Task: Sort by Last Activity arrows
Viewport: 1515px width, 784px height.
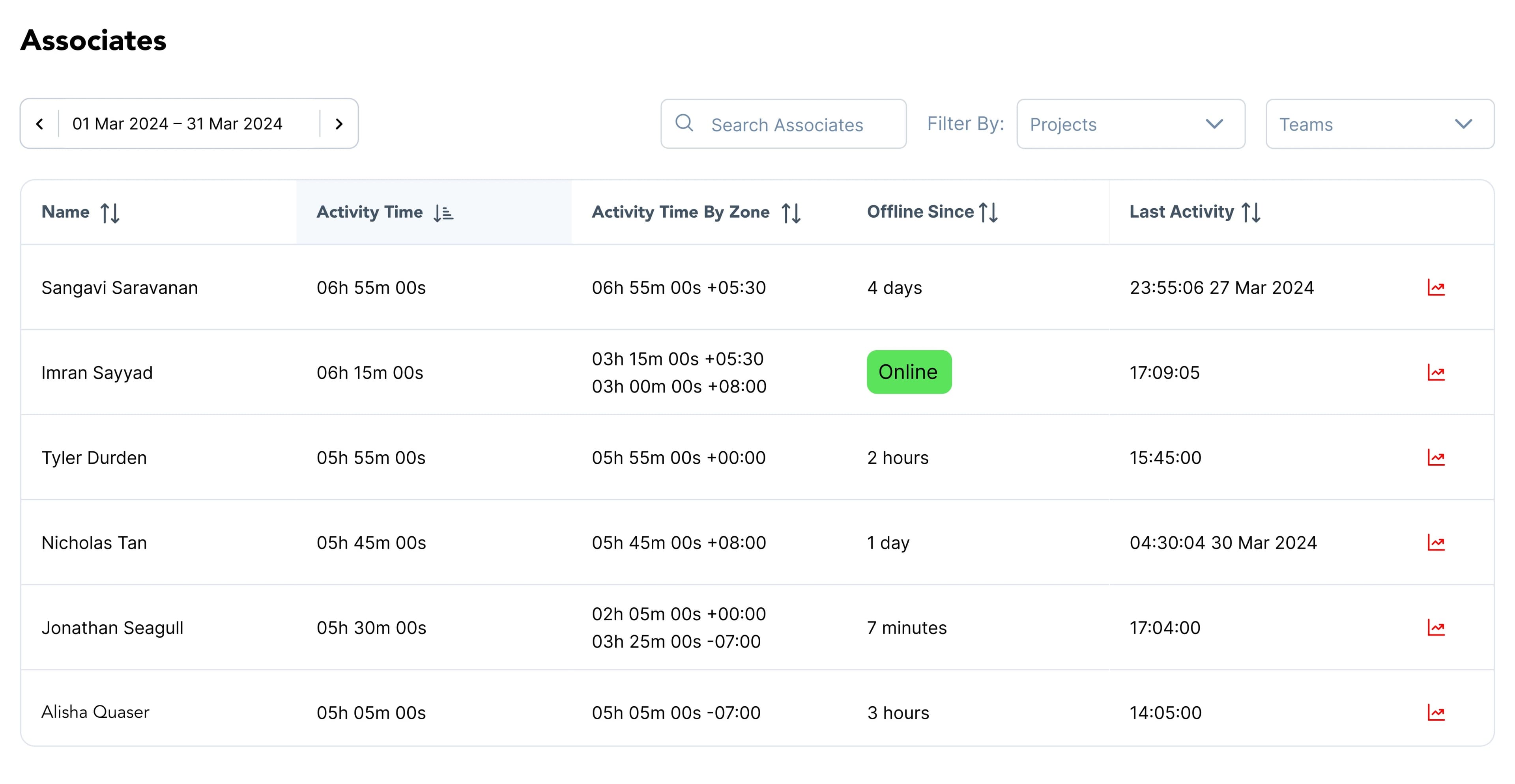Action: coord(1251,212)
